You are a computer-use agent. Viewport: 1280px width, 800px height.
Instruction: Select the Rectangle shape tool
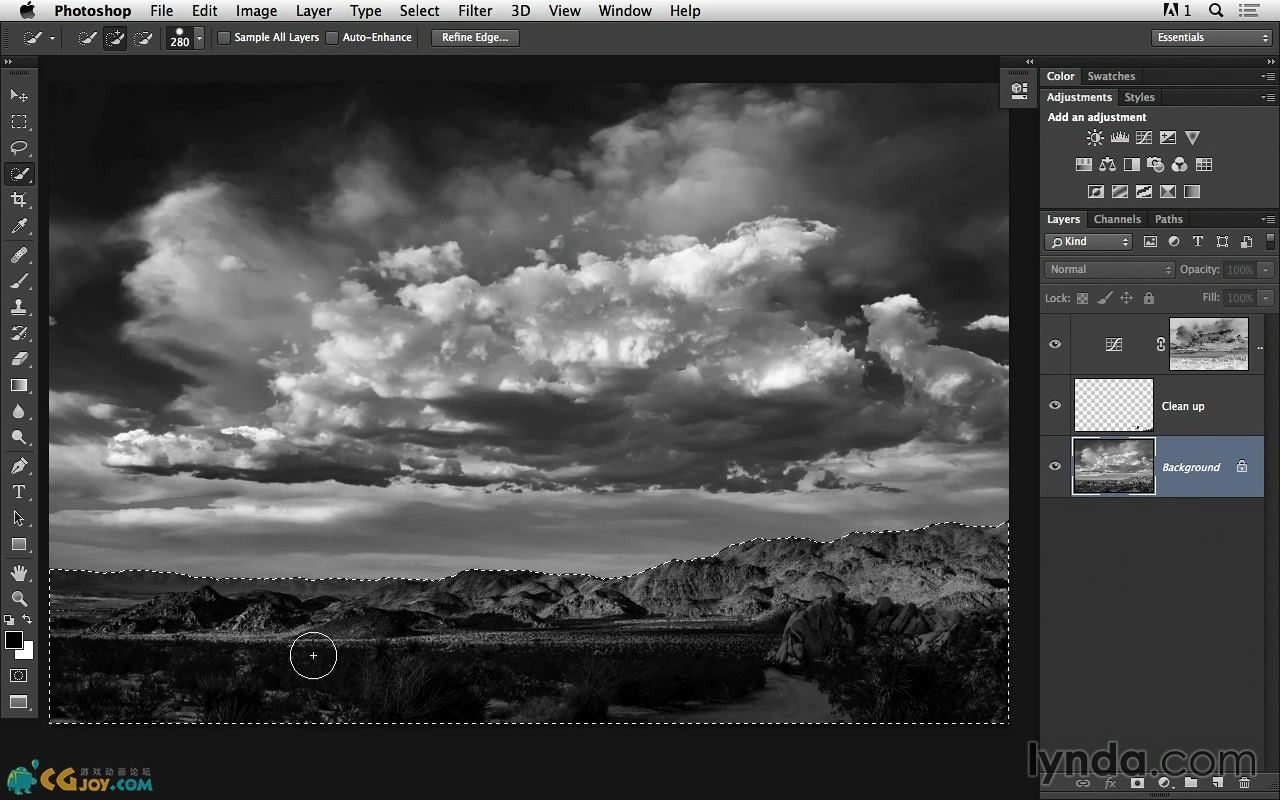coord(19,544)
